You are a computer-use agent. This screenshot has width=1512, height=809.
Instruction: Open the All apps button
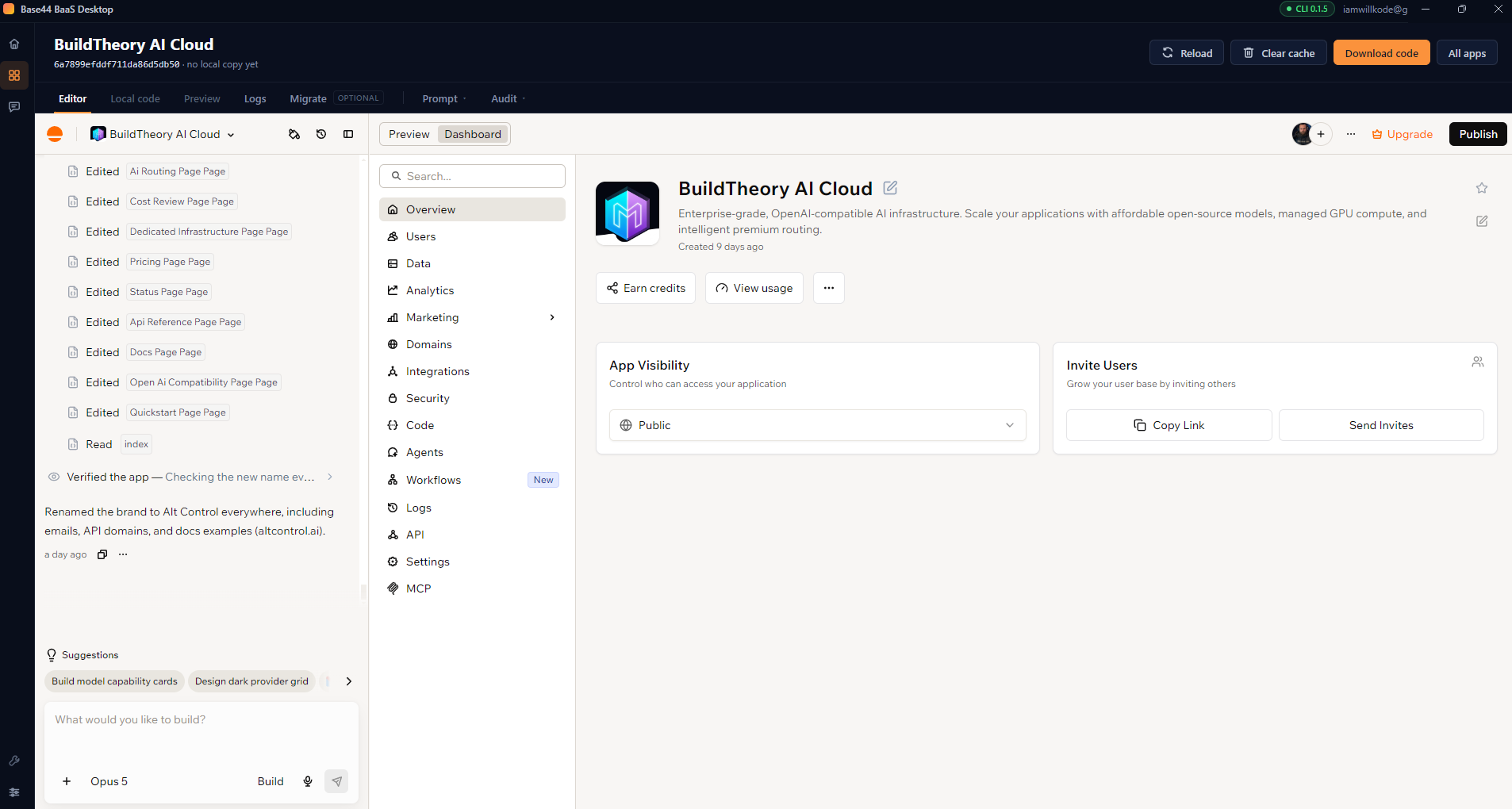tap(1467, 53)
